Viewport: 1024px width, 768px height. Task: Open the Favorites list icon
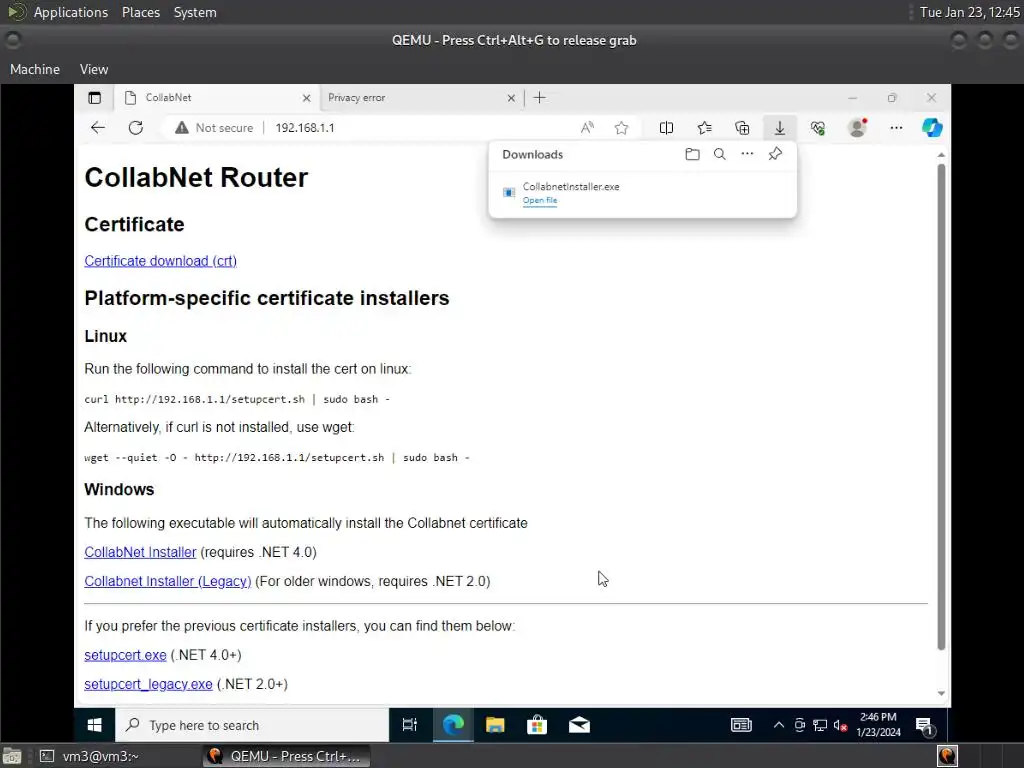(x=704, y=128)
